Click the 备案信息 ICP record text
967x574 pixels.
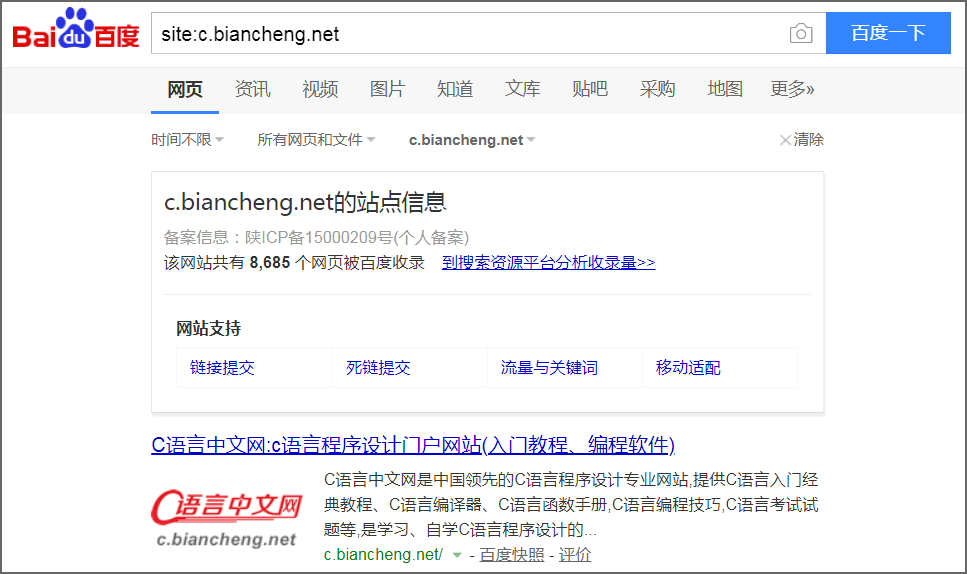316,237
